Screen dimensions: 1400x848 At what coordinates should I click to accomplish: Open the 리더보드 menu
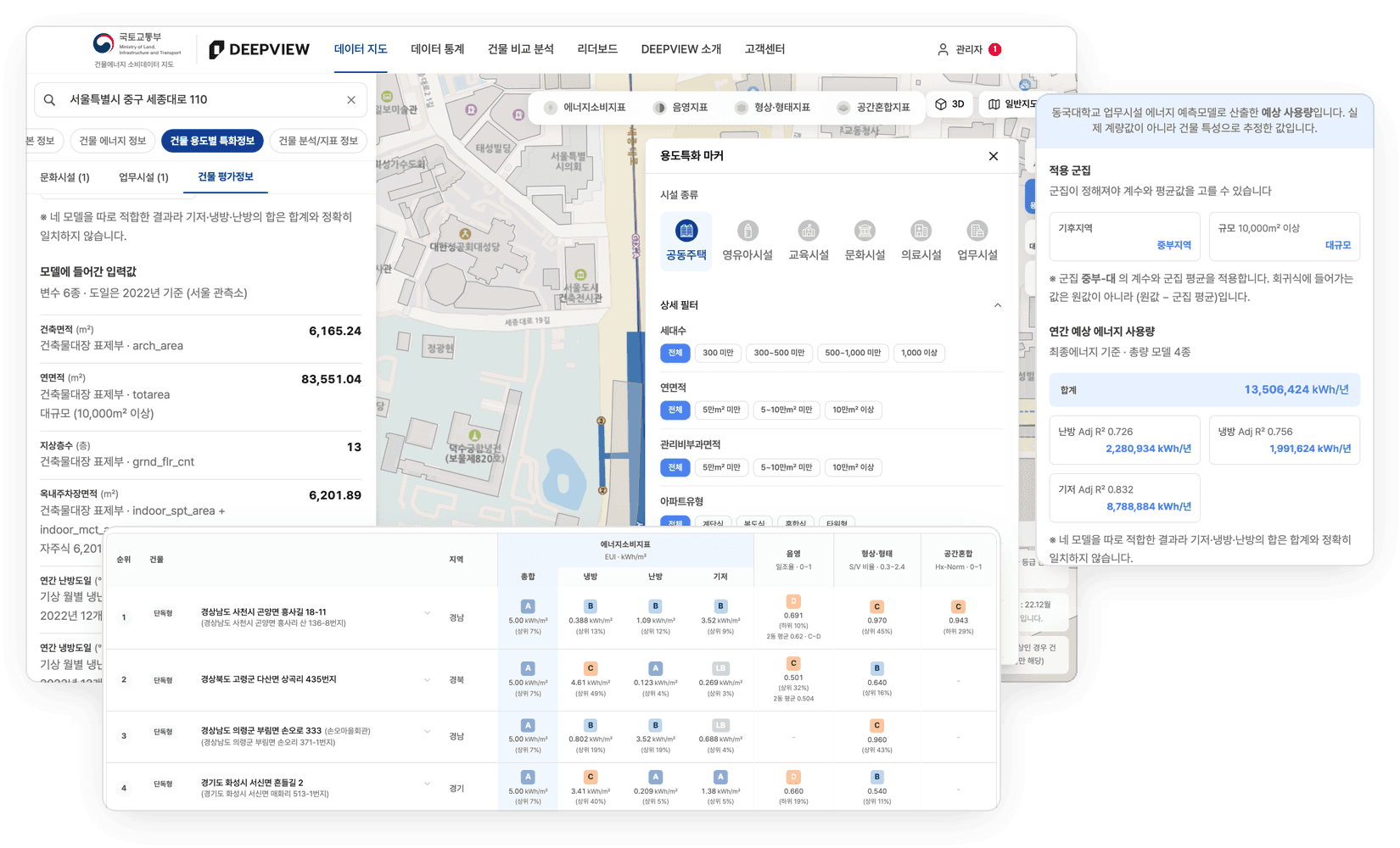tap(597, 49)
